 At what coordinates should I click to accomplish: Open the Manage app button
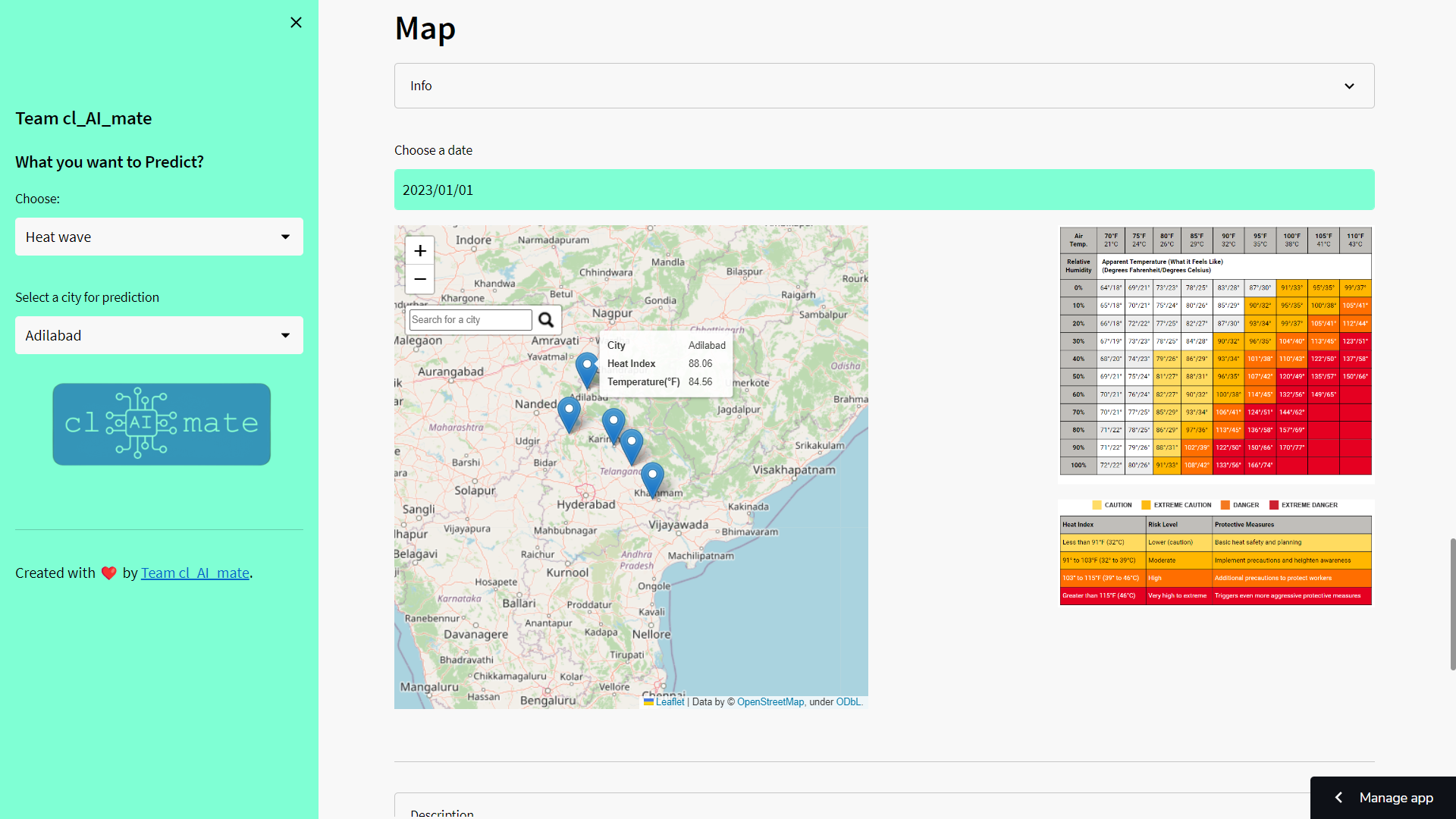(1383, 798)
